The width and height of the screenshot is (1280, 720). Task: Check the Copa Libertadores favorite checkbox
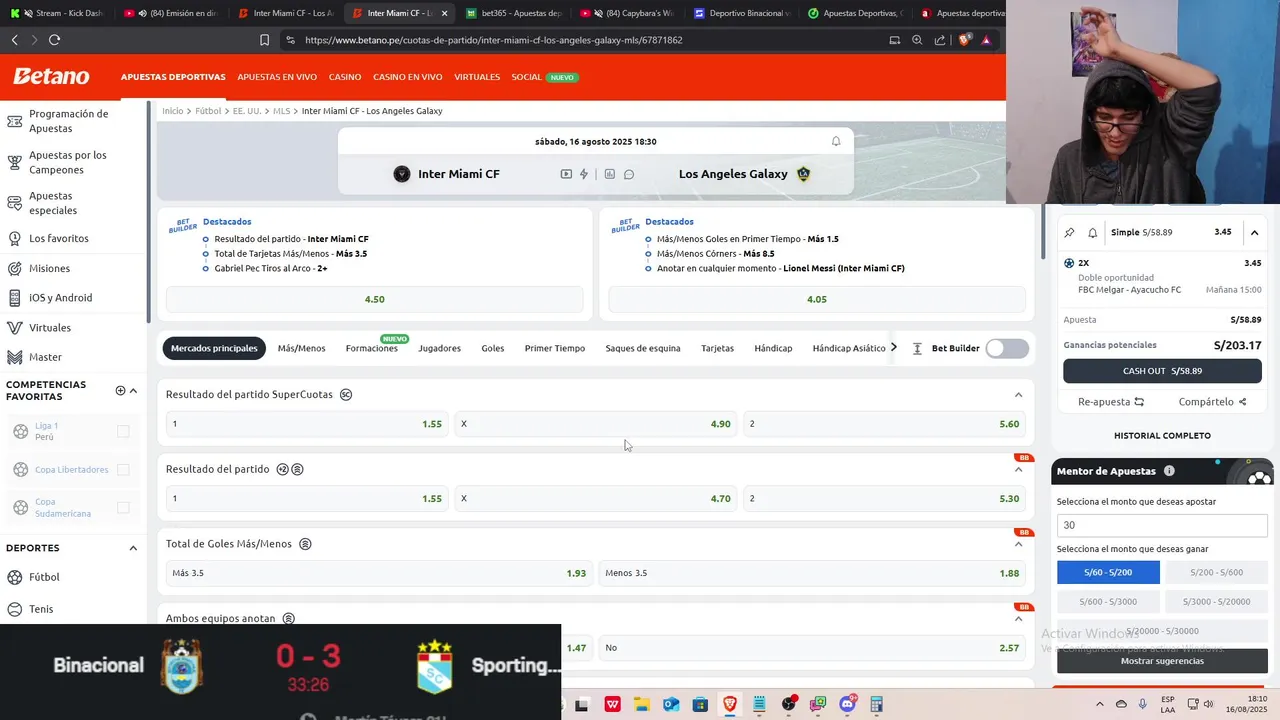click(123, 469)
